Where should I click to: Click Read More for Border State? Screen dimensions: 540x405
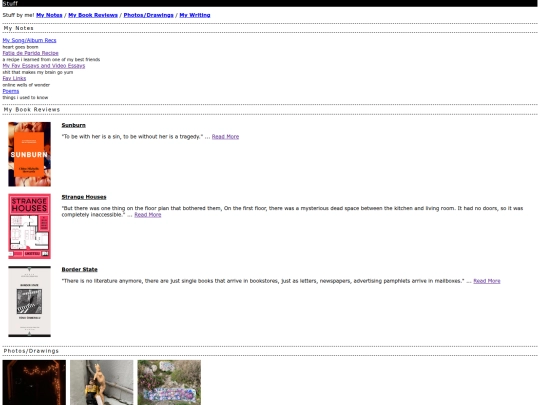pos(487,281)
